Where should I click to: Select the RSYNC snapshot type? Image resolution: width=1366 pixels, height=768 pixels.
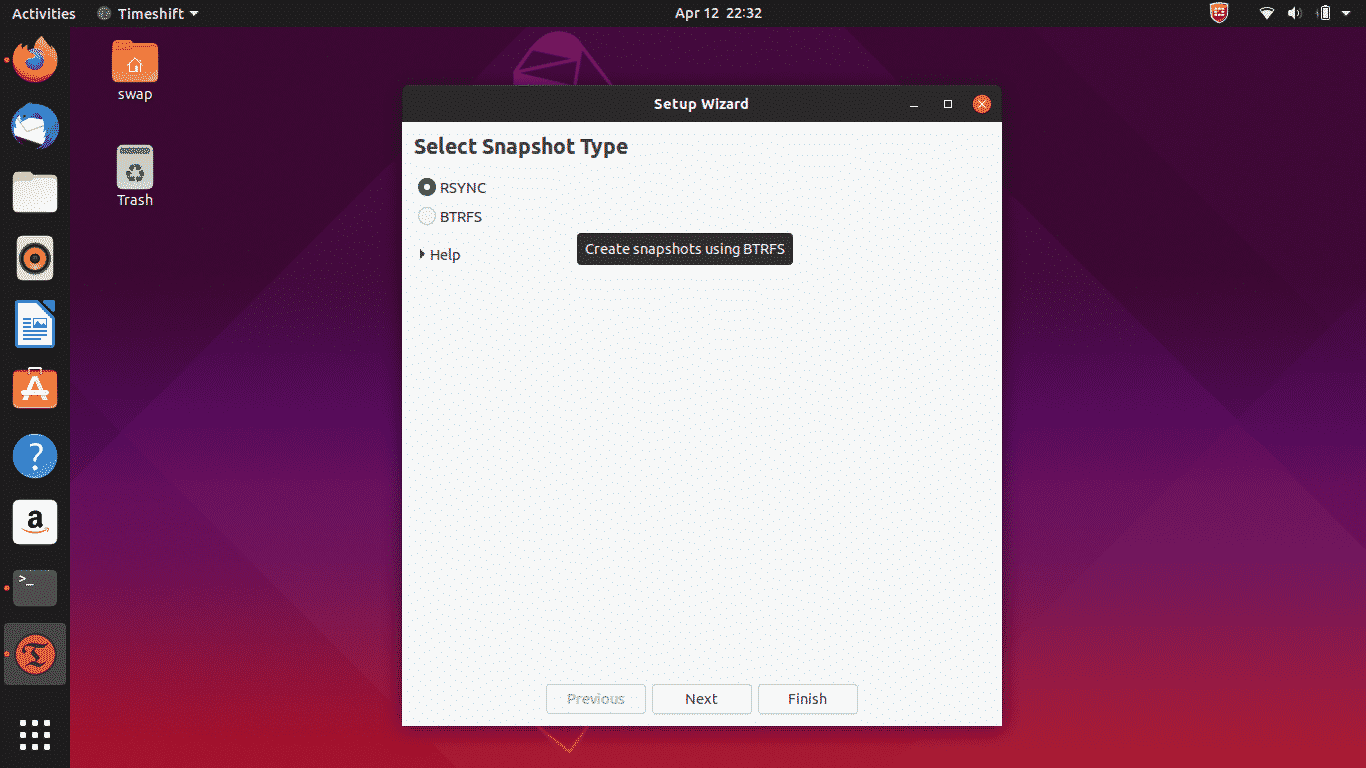pos(452,187)
